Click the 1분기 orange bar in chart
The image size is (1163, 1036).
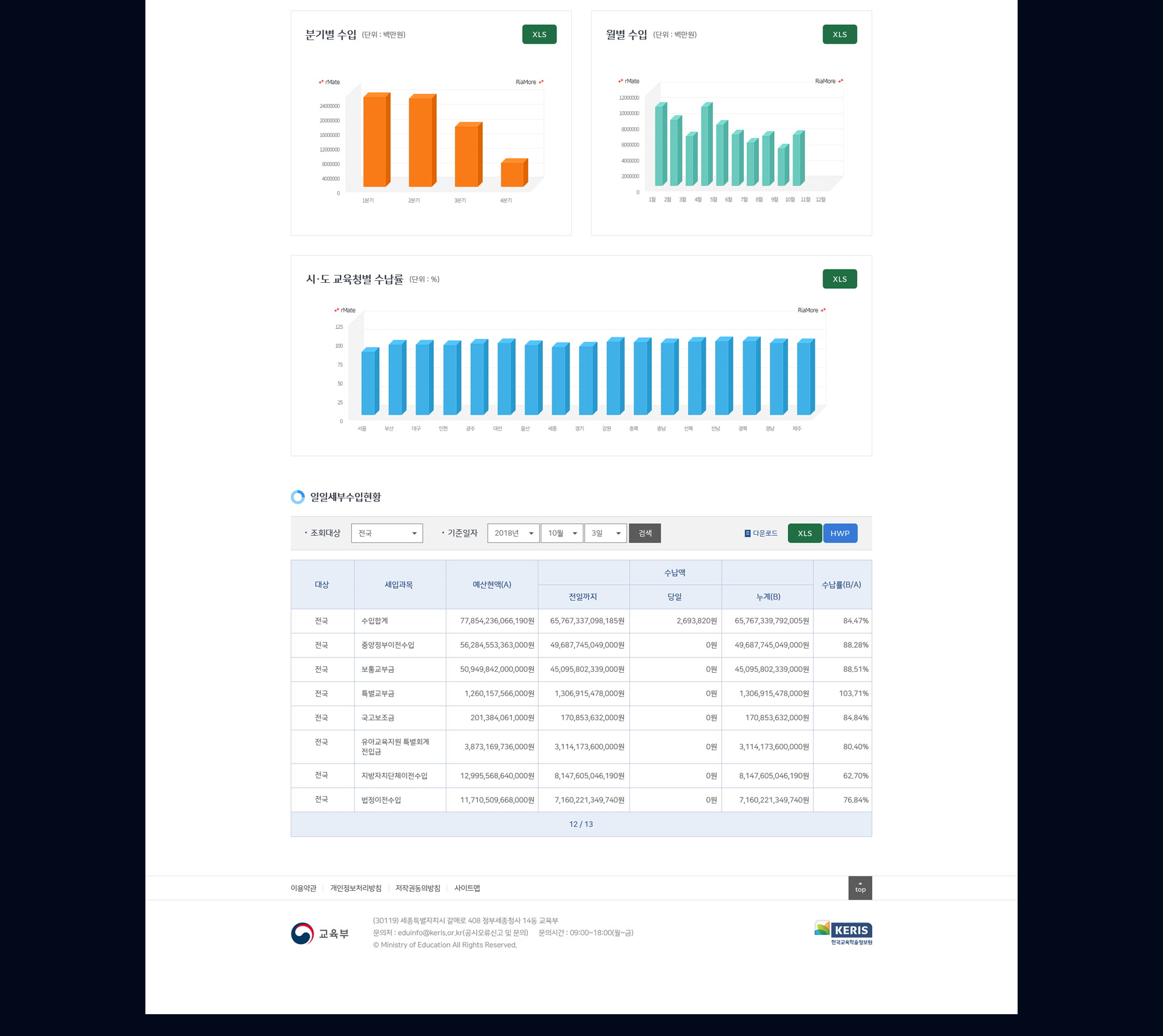click(375, 141)
